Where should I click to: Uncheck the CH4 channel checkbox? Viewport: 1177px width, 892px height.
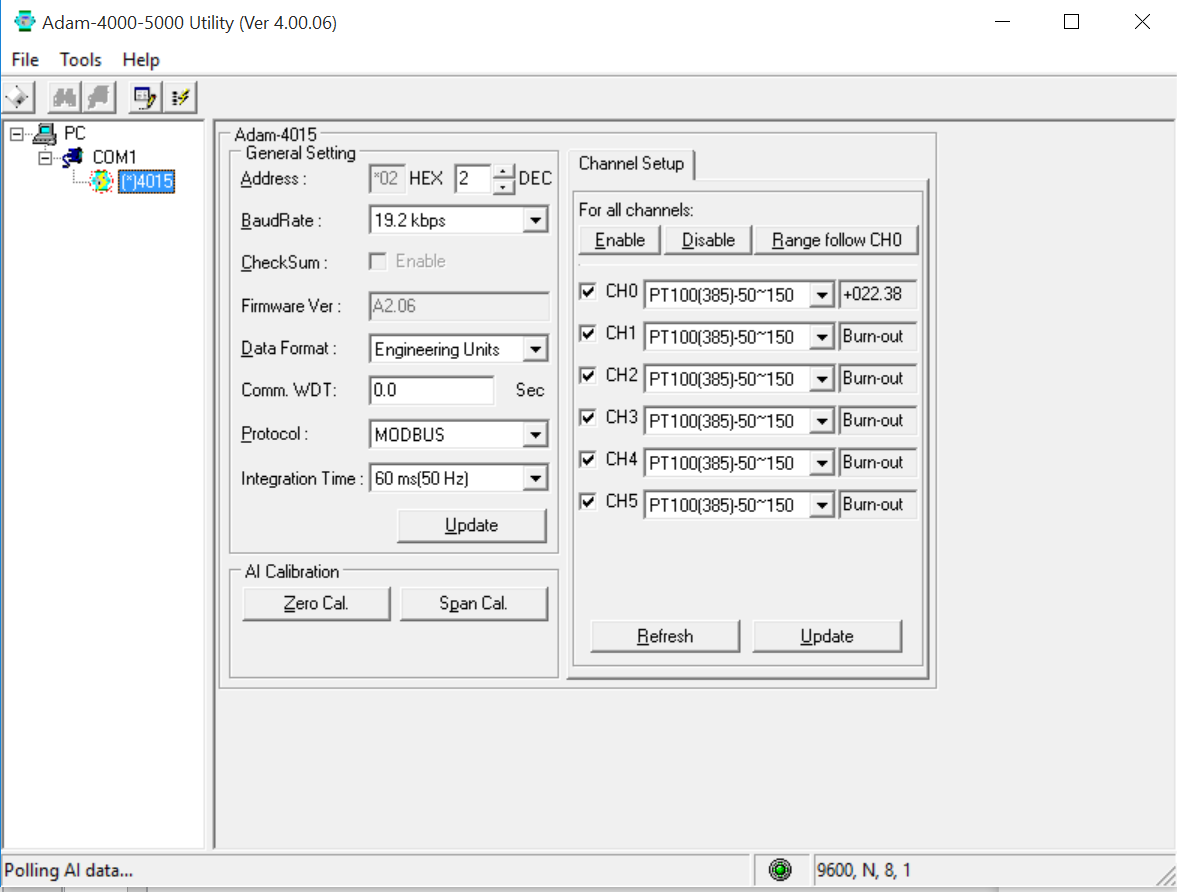coord(588,460)
